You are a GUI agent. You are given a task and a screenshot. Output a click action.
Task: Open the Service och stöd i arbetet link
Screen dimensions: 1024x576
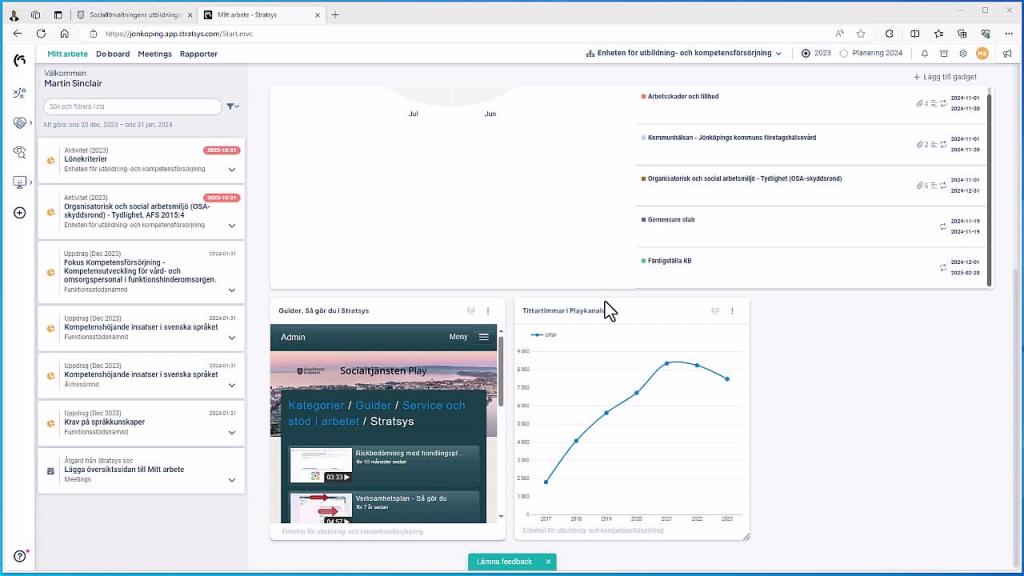coord(377,413)
